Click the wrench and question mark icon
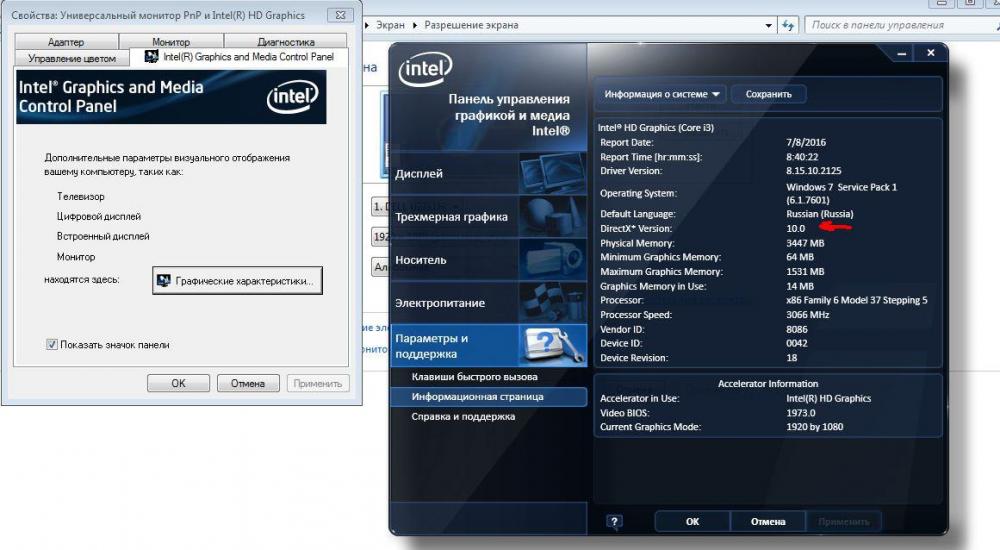 click(x=552, y=346)
